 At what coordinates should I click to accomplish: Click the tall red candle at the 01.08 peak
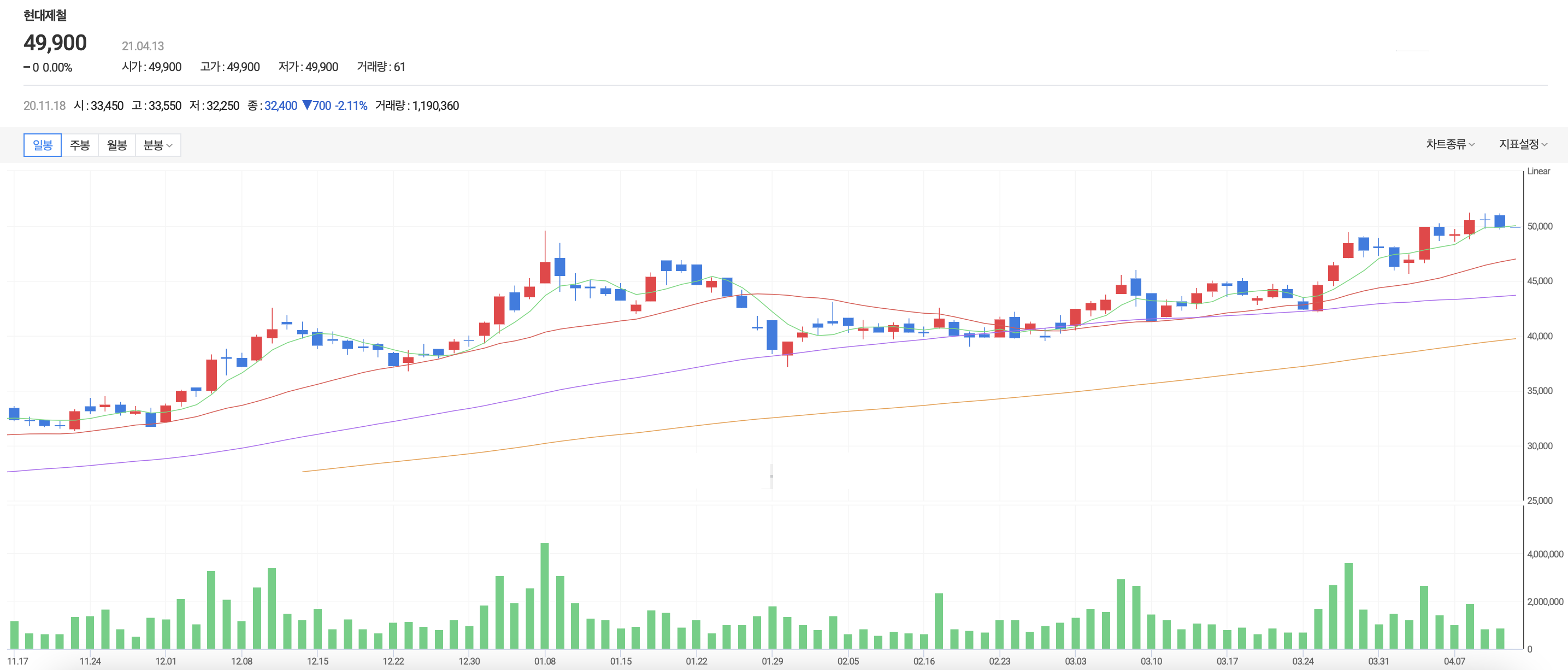545,272
